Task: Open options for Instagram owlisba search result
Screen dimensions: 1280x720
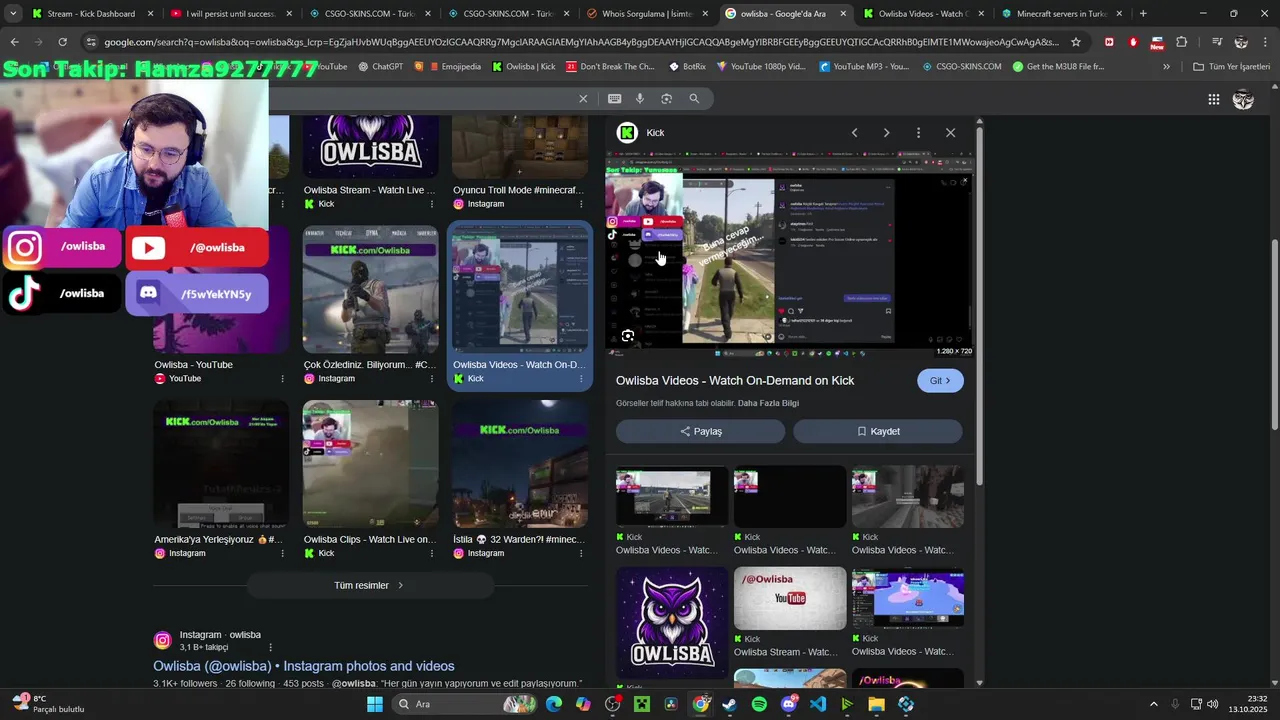Action: coord(270,647)
